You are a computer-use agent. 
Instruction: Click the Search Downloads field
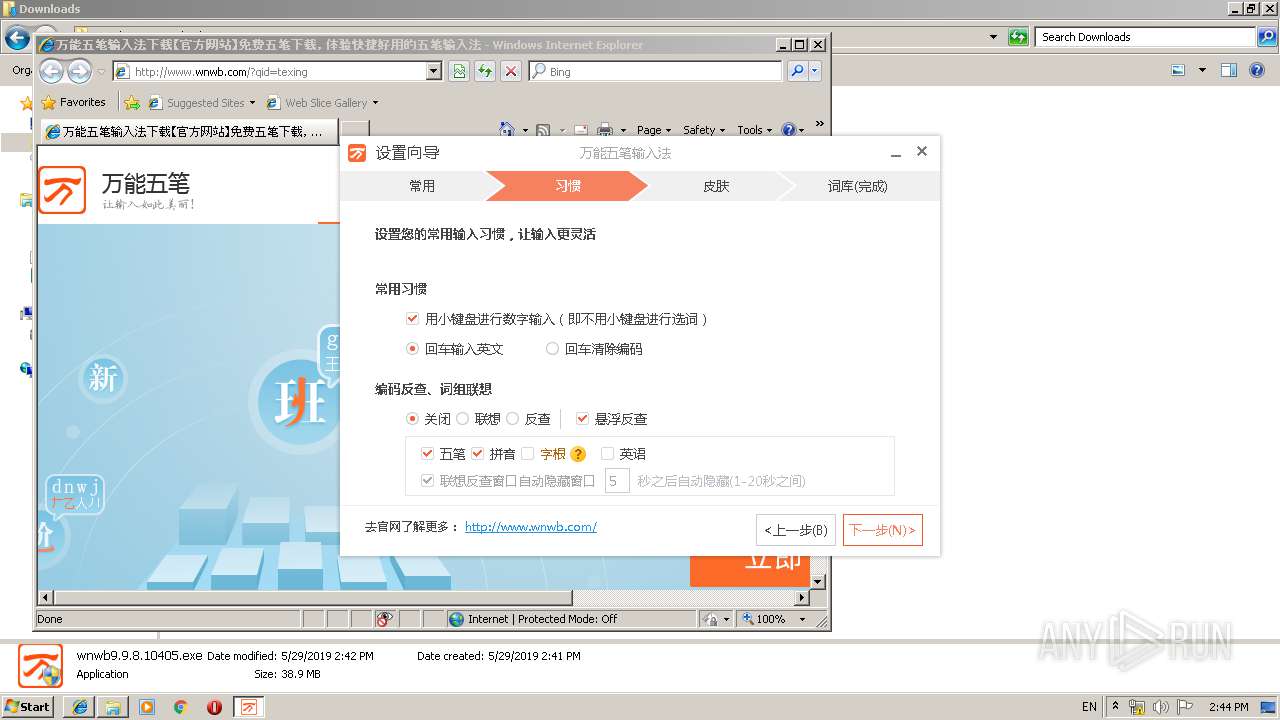1146,37
